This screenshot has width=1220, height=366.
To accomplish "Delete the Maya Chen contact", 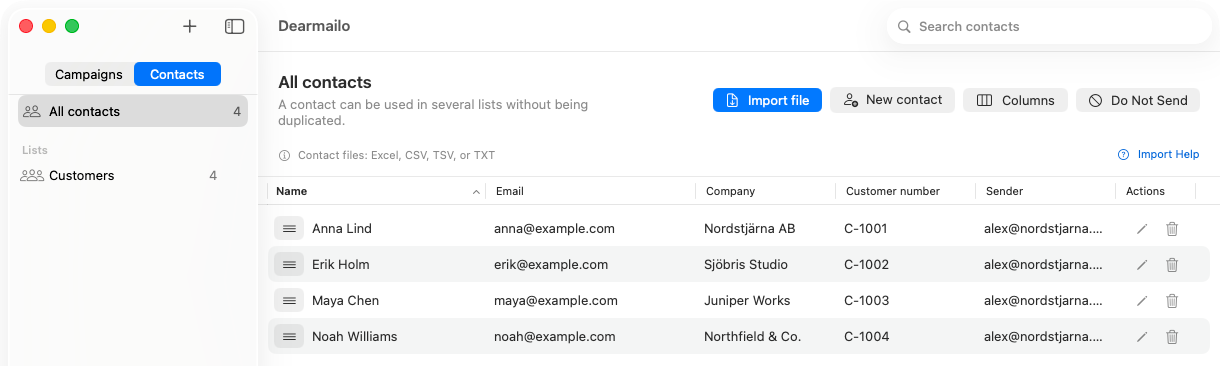I will pyautogui.click(x=1172, y=300).
